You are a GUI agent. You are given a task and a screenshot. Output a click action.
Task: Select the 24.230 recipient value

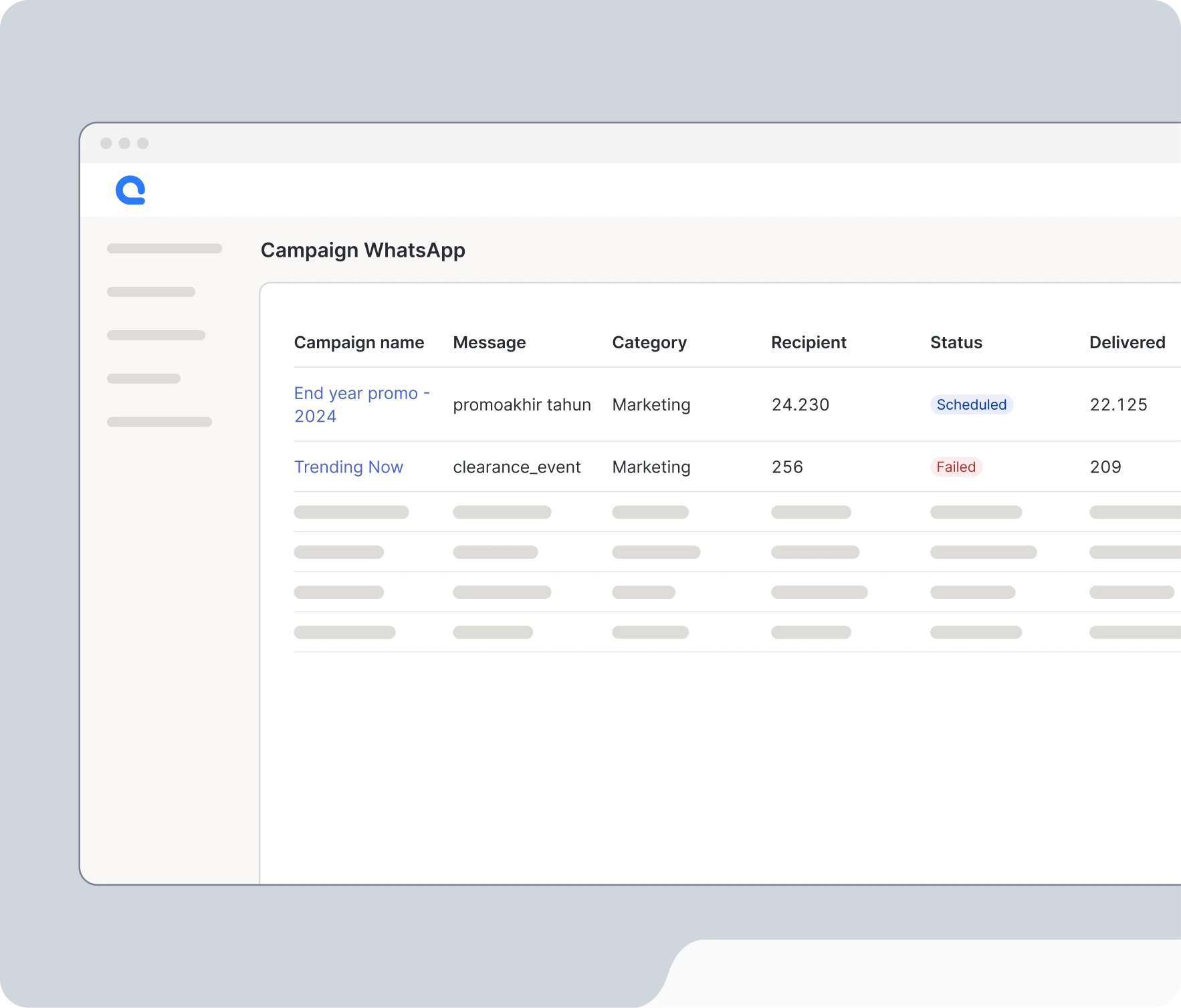click(x=800, y=404)
